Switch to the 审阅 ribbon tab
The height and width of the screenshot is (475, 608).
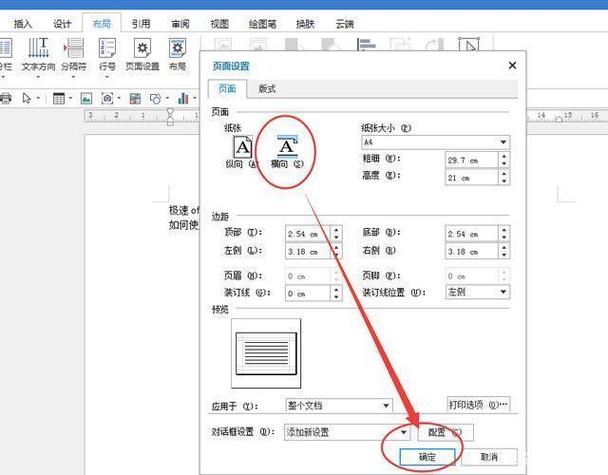coord(180,24)
